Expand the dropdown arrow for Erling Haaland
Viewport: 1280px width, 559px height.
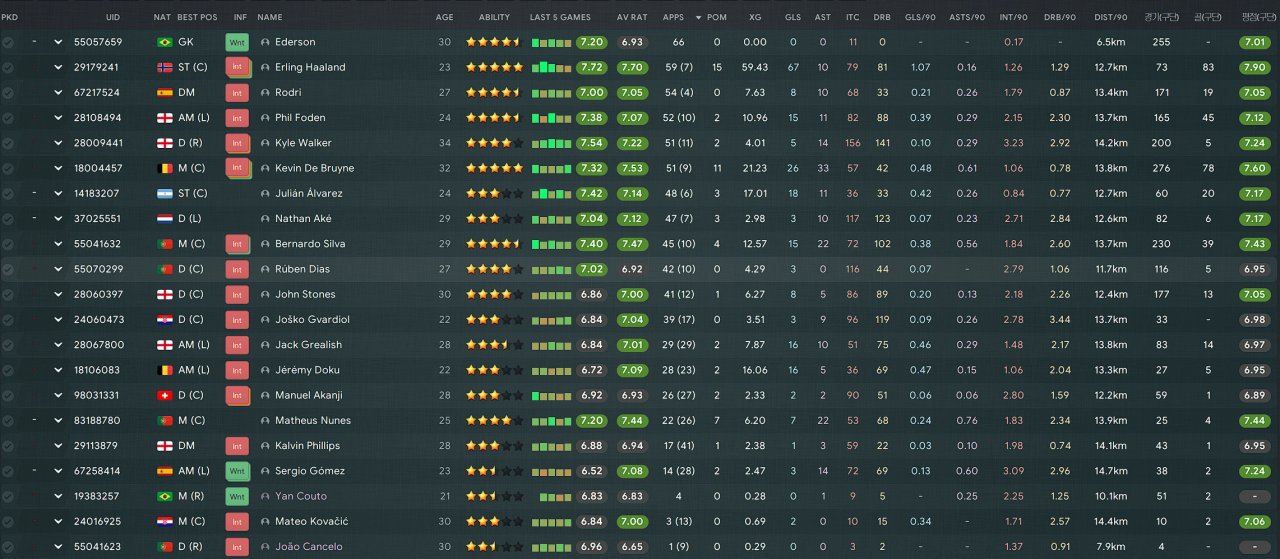(58, 68)
